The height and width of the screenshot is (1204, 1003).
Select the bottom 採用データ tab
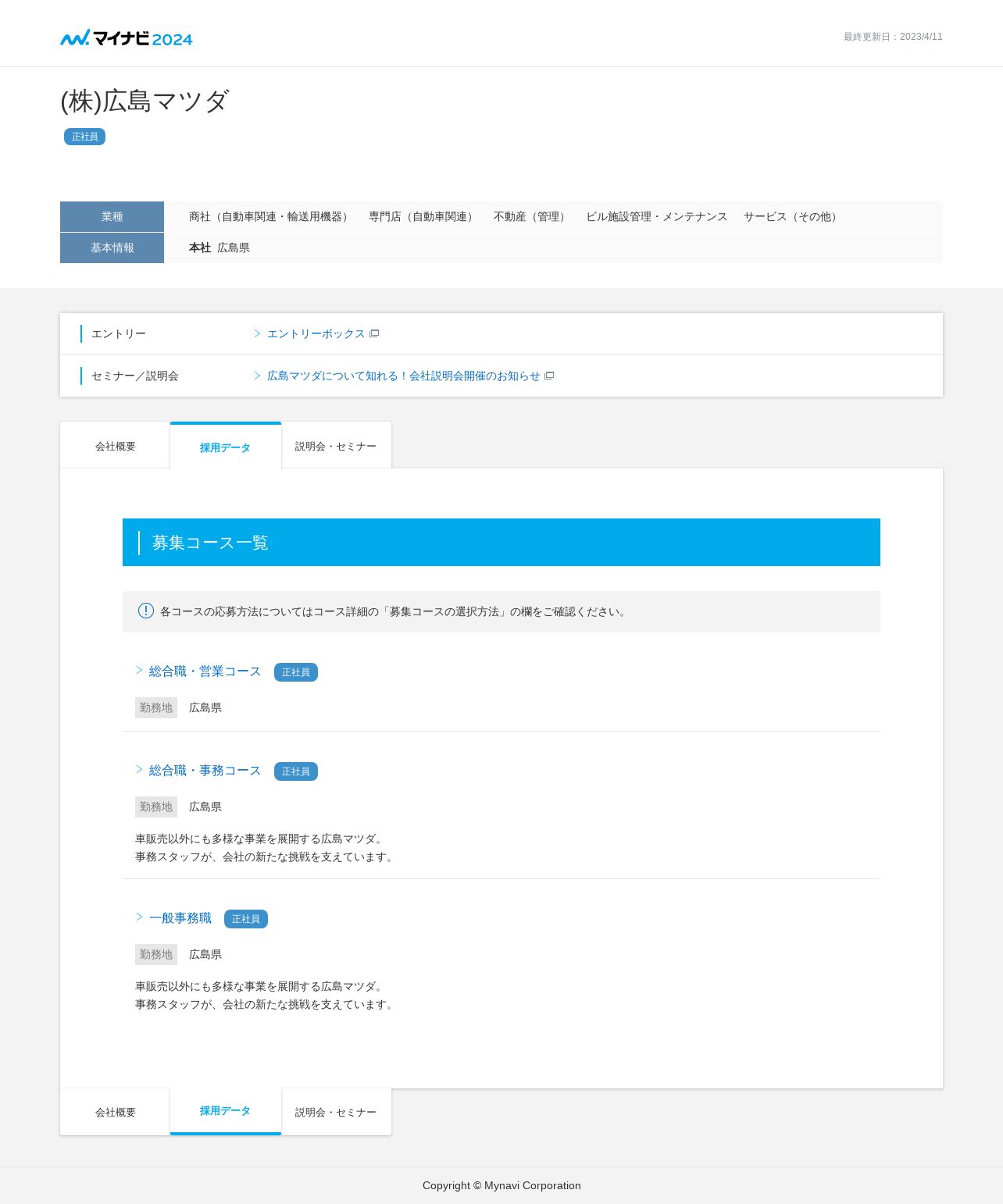click(225, 1111)
